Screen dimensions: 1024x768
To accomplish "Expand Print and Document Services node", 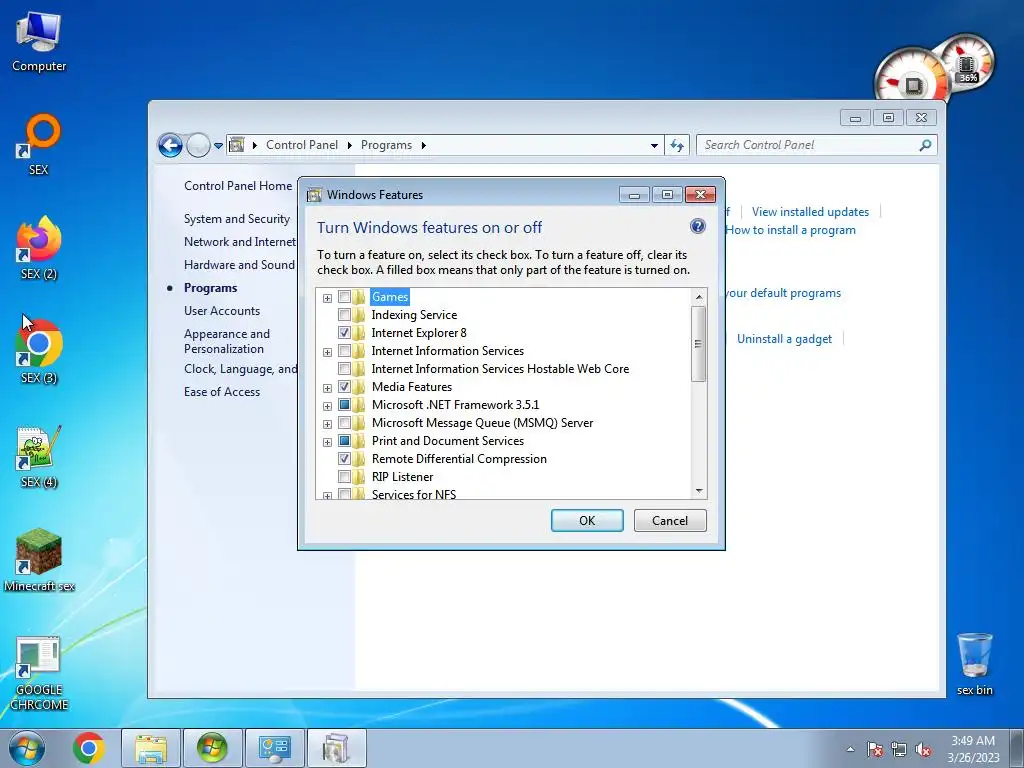I will click(x=327, y=442).
